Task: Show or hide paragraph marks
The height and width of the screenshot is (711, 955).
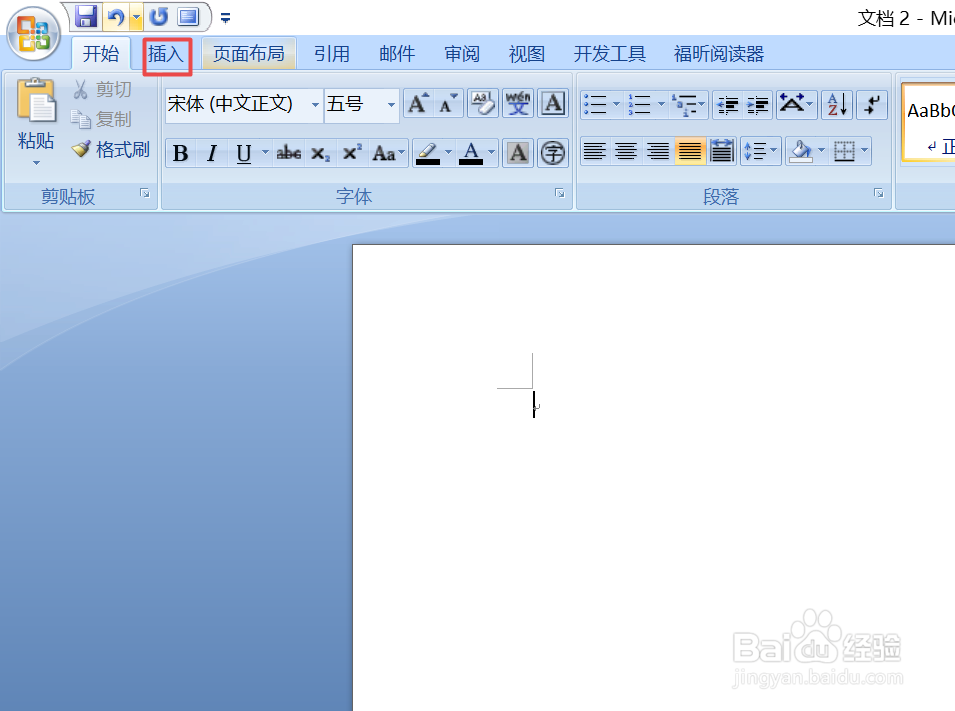Action: point(872,104)
